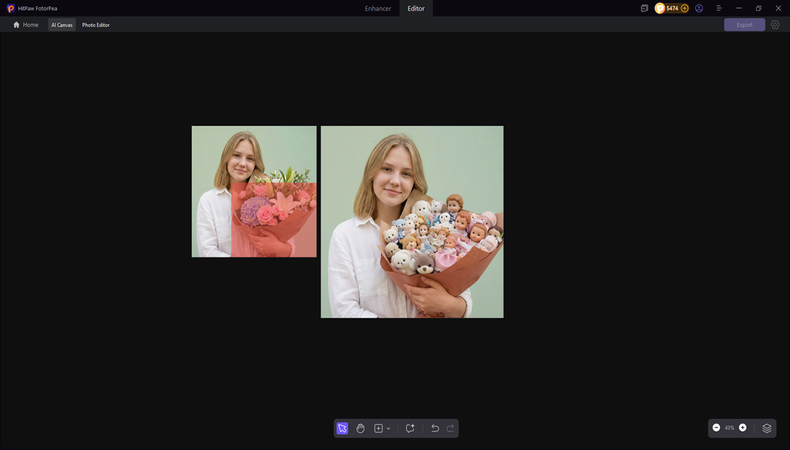The width and height of the screenshot is (790, 450).
Task: Open the AI Canvas tab
Action: click(62, 25)
